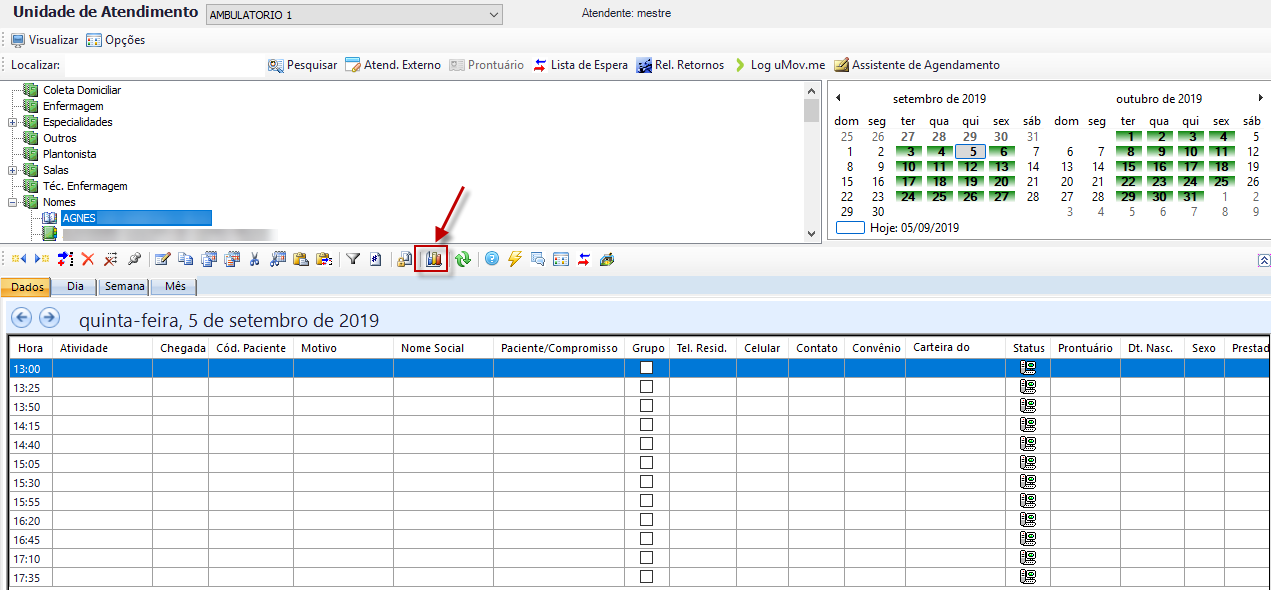The height and width of the screenshot is (590, 1271).
Task: Go to previous day with back arrow
Action: click(21, 318)
